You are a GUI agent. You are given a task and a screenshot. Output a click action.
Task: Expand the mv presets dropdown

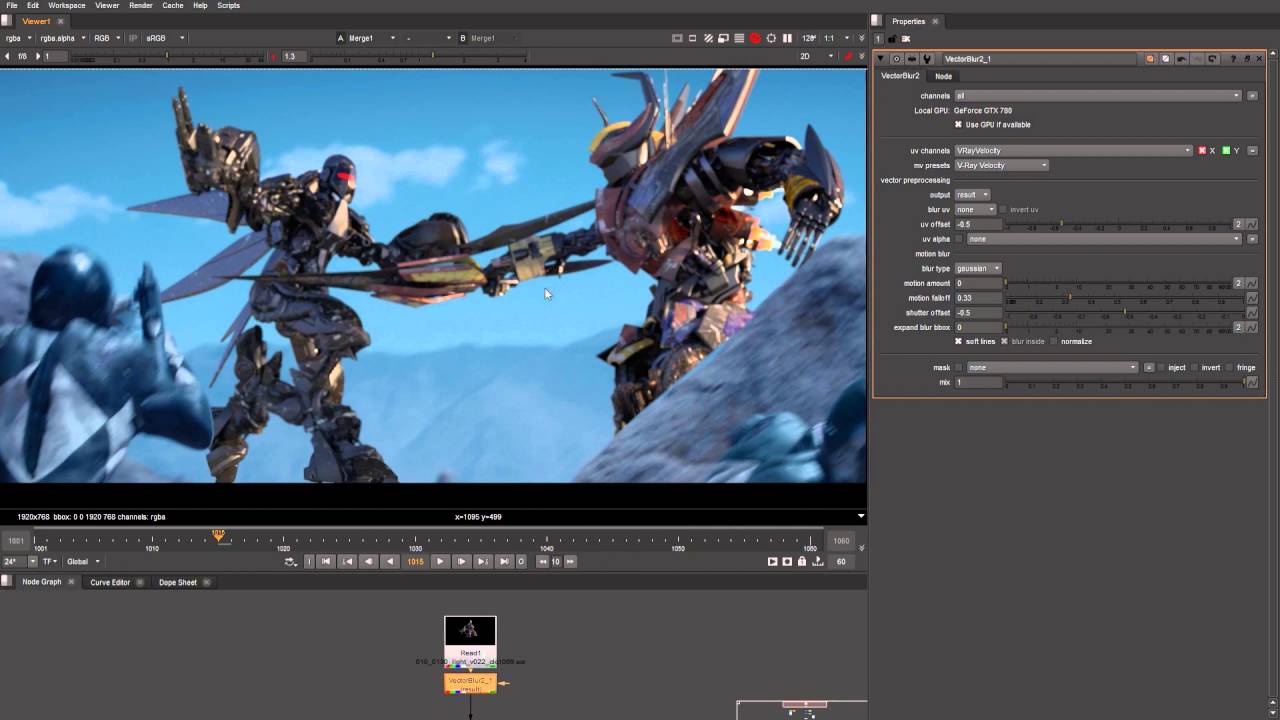(1001, 166)
